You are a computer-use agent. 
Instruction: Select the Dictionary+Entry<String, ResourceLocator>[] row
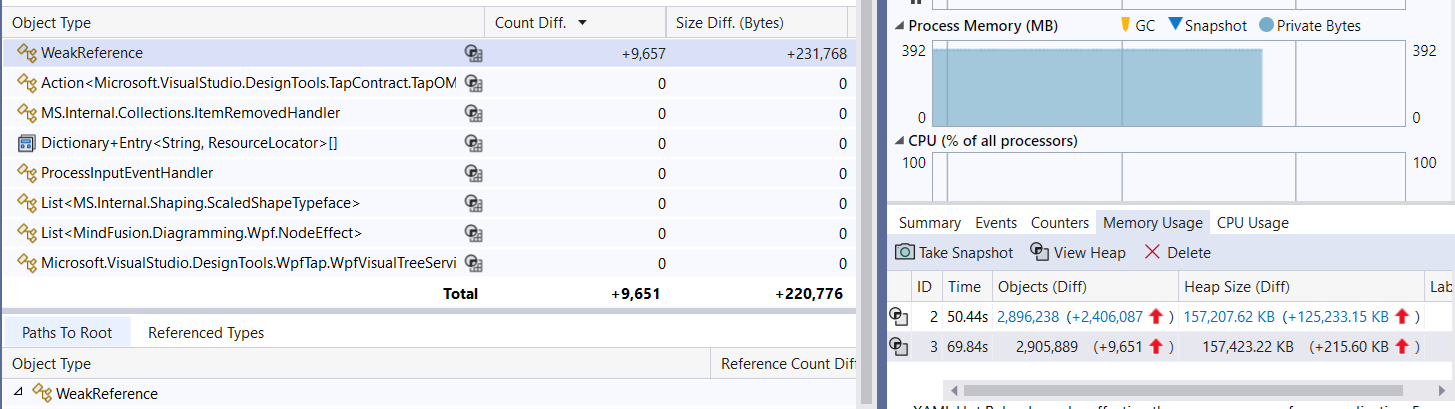point(188,143)
